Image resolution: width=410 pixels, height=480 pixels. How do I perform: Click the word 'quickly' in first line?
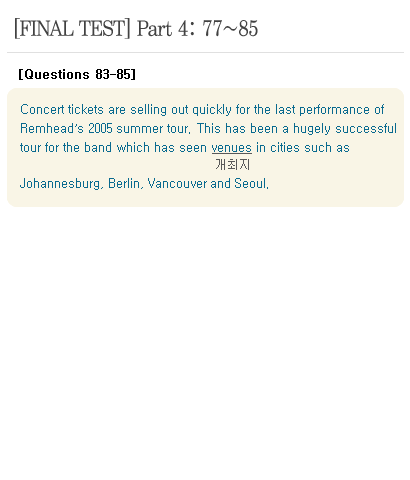[212, 109]
